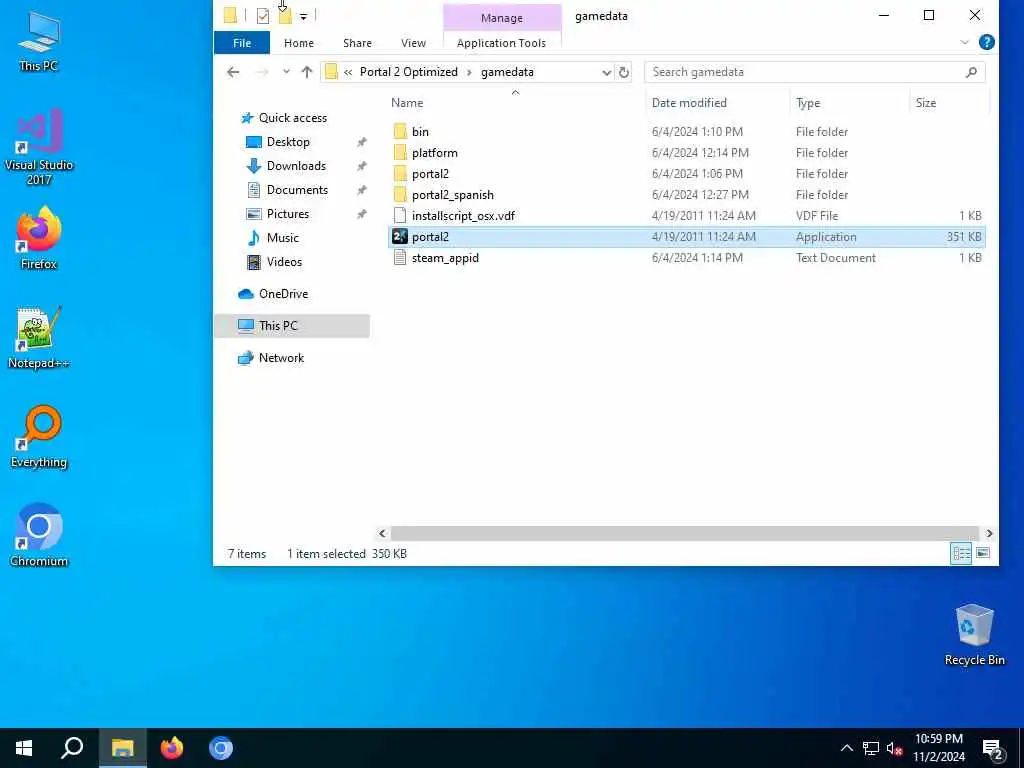Open the Windows Start menu
Viewport: 1024px width, 768px height.
click(24, 748)
